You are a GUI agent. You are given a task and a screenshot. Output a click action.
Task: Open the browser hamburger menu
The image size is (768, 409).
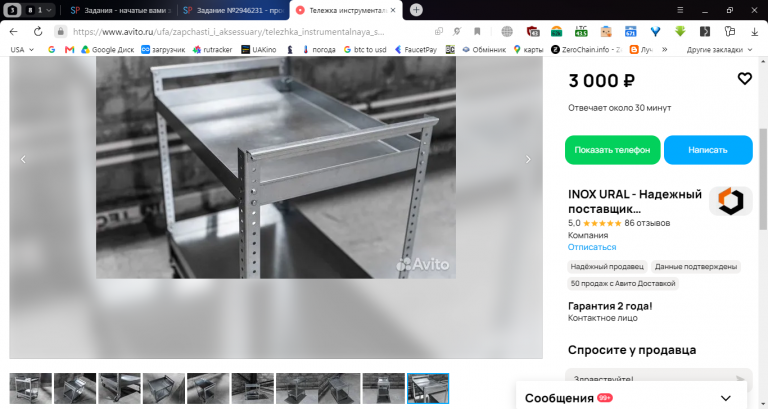(x=680, y=10)
